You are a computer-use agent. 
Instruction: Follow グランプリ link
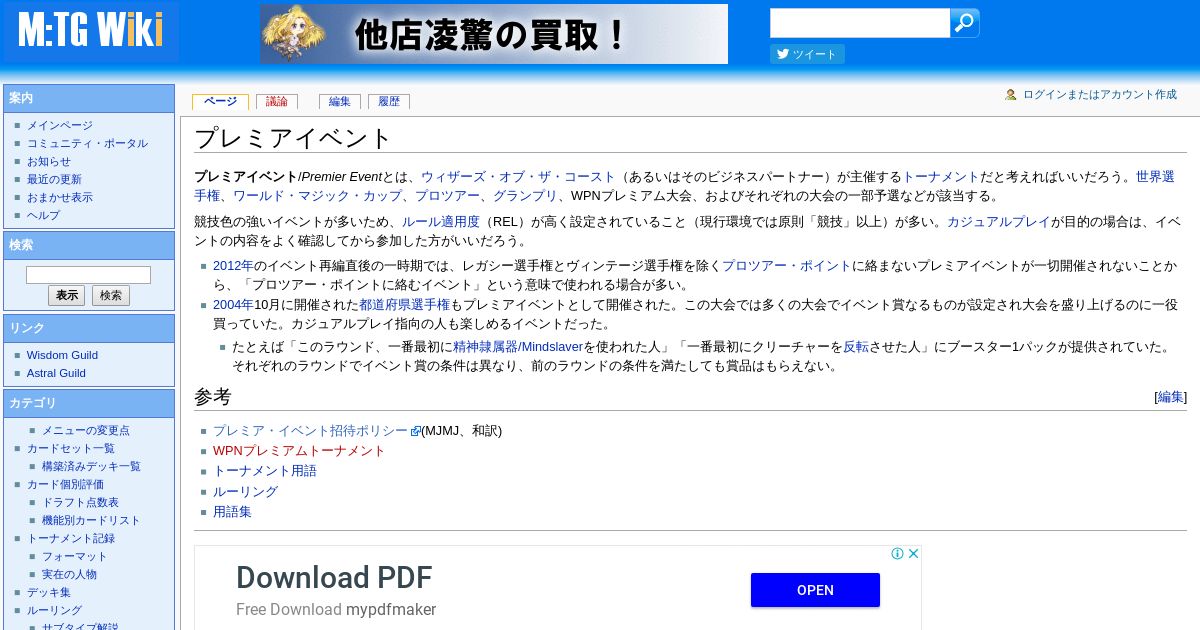(526, 196)
